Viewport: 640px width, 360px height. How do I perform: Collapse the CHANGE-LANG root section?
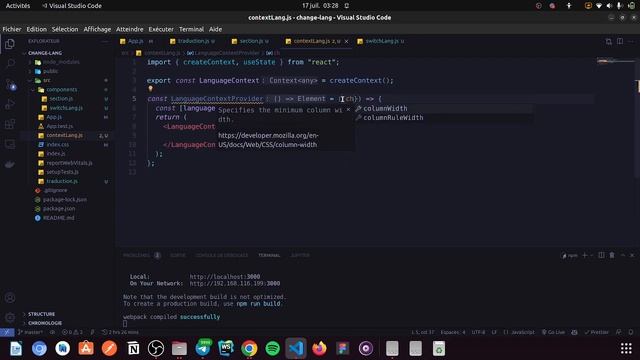pyautogui.click(x=45, y=53)
